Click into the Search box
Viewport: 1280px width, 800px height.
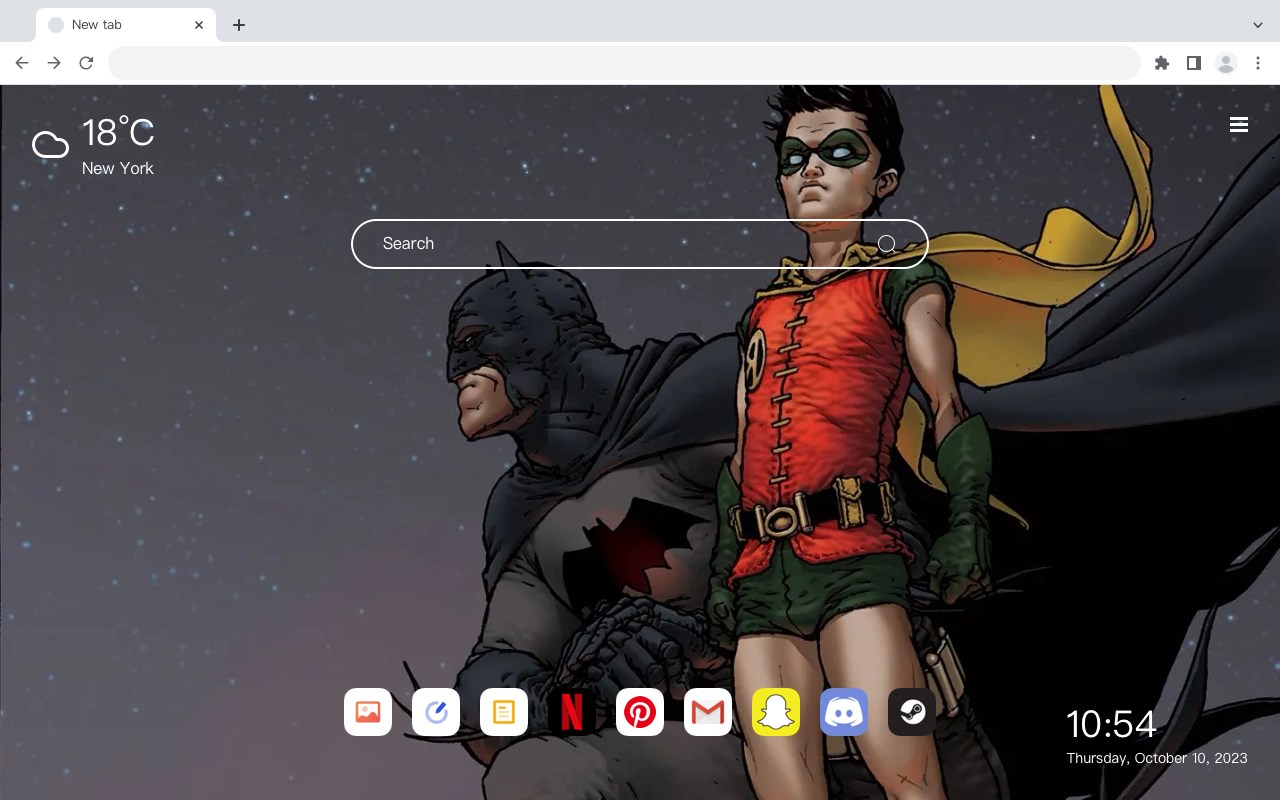pyautogui.click(x=640, y=244)
